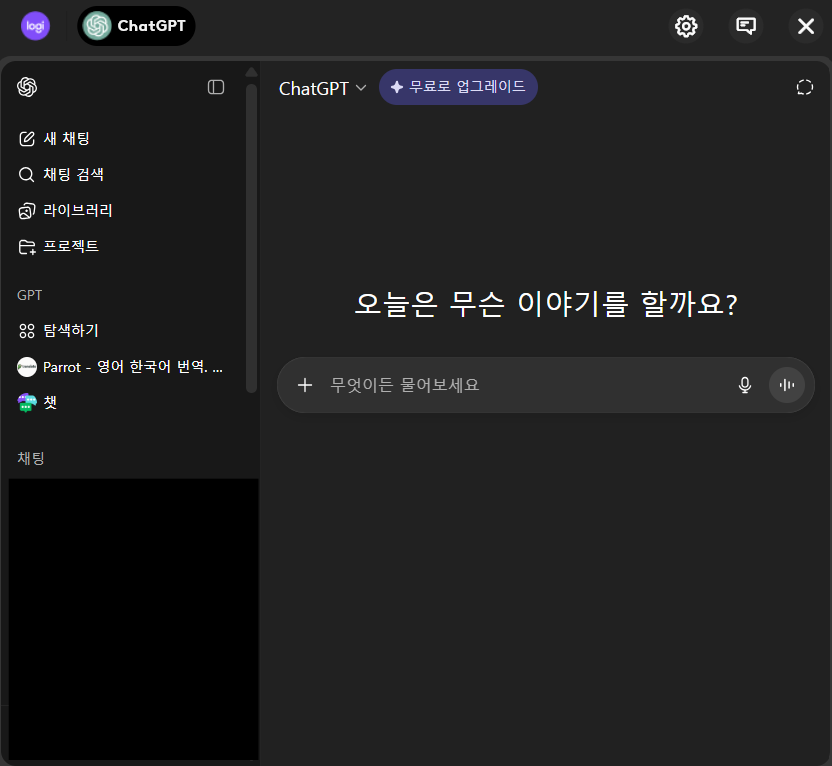Screen dimensions: 832x766
Task: Click explore GPTs (탐색하기)
Action: (70, 331)
